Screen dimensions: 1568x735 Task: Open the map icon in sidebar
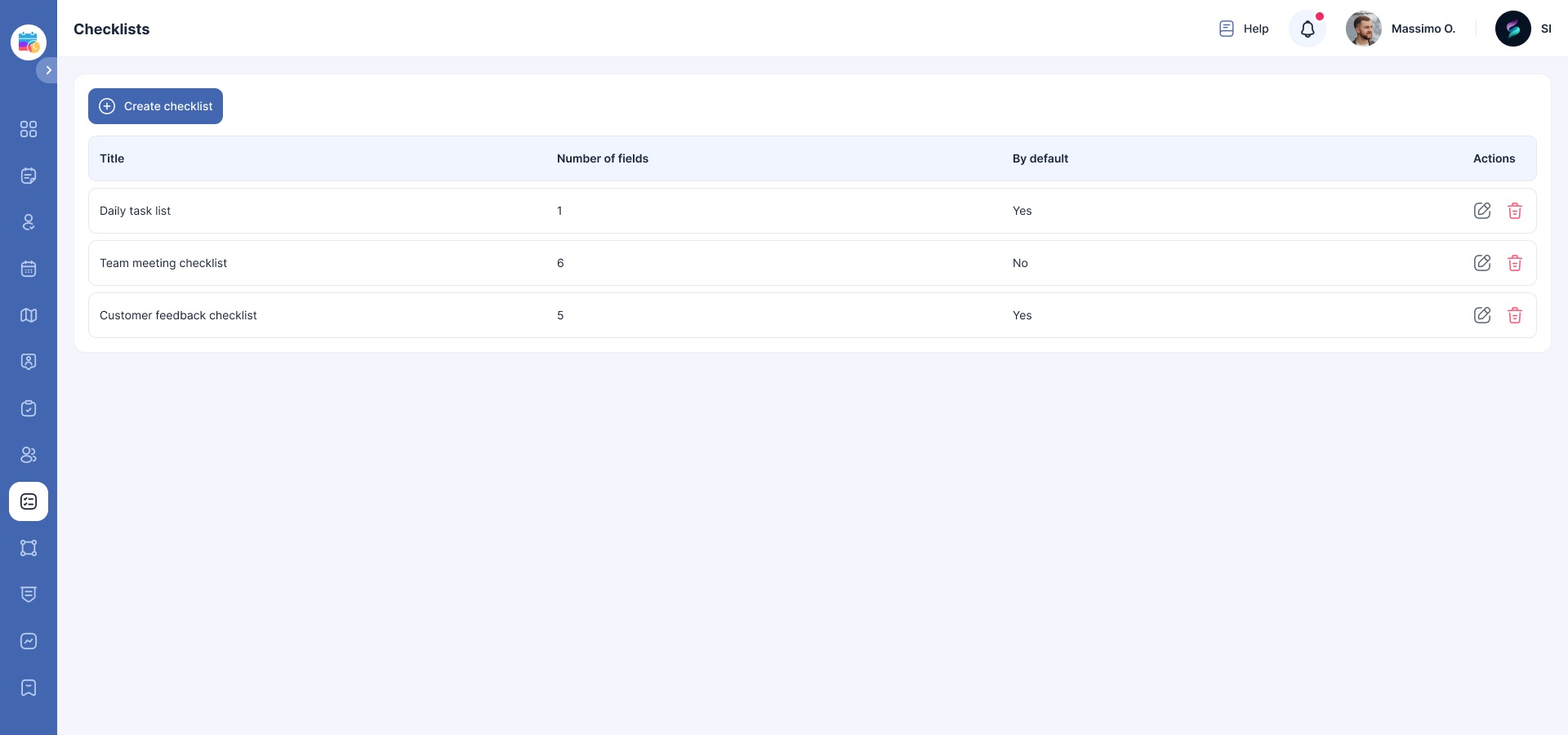[x=29, y=315]
